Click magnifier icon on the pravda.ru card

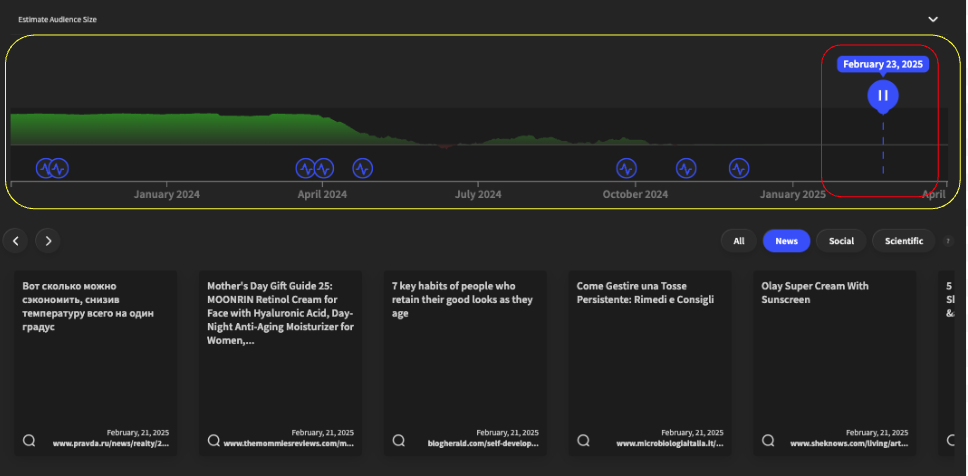click(x=30, y=440)
